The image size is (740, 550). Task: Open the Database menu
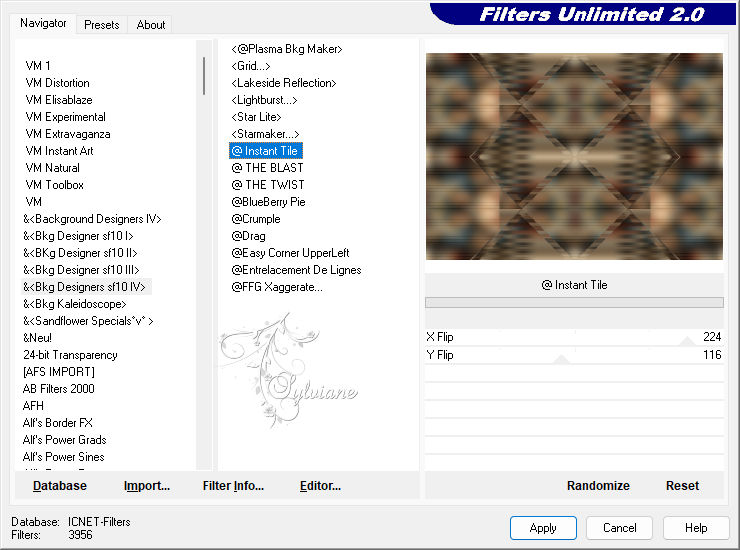(60, 485)
